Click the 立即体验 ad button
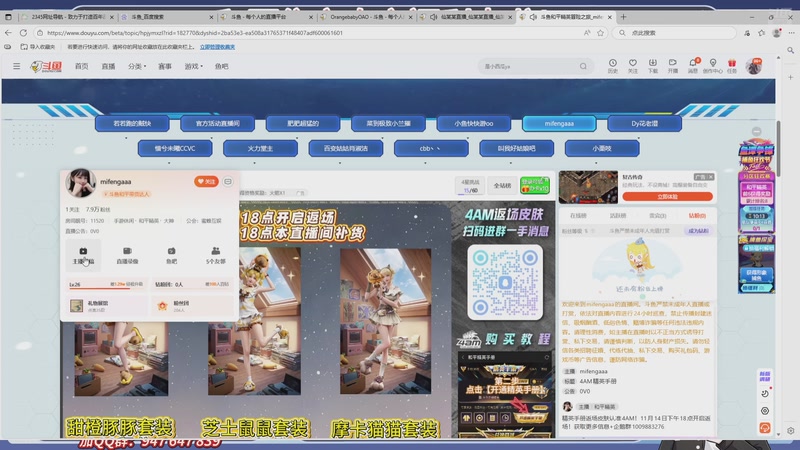The height and width of the screenshot is (450, 800). tap(667, 196)
